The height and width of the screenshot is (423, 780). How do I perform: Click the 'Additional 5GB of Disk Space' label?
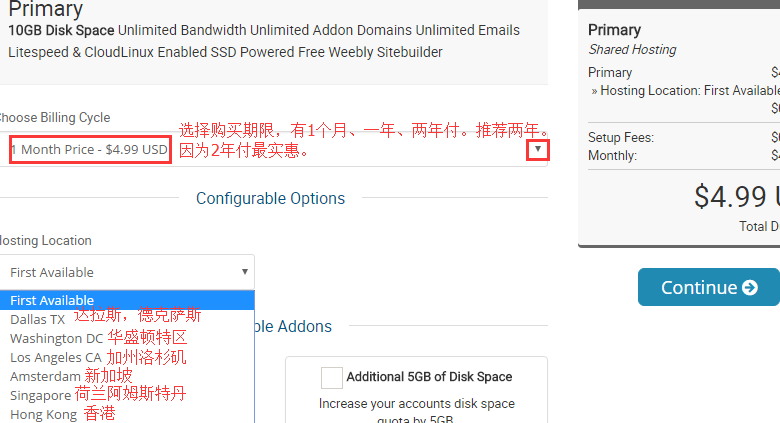(429, 377)
